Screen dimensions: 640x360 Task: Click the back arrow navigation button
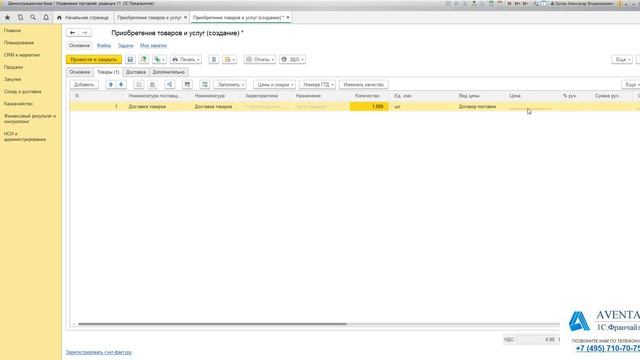pyautogui.click(x=72, y=33)
